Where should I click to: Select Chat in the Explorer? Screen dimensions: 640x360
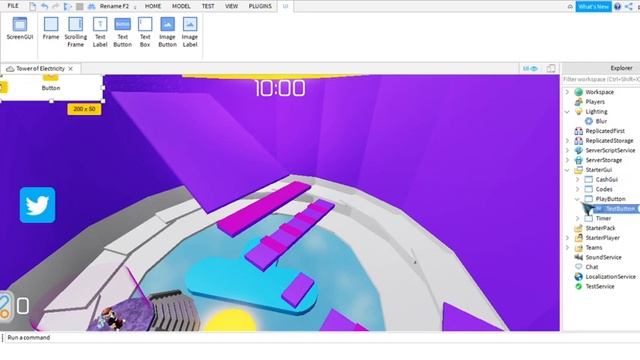point(592,267)
